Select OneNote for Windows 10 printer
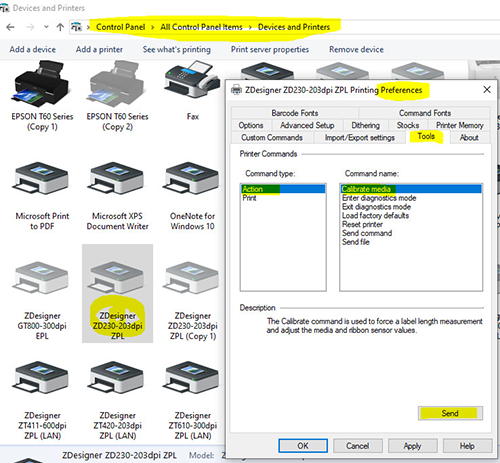500x463 pixels. point(193,197)
